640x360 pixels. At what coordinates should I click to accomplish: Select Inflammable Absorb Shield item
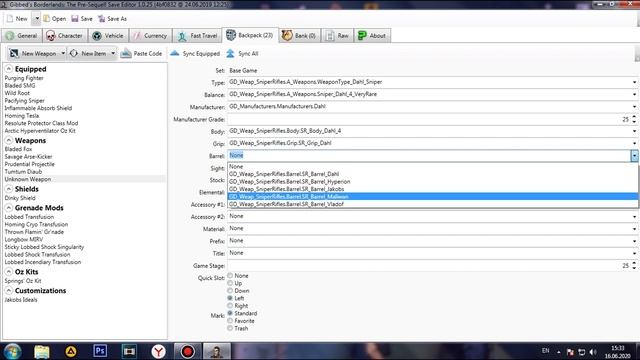coord(38,108)
